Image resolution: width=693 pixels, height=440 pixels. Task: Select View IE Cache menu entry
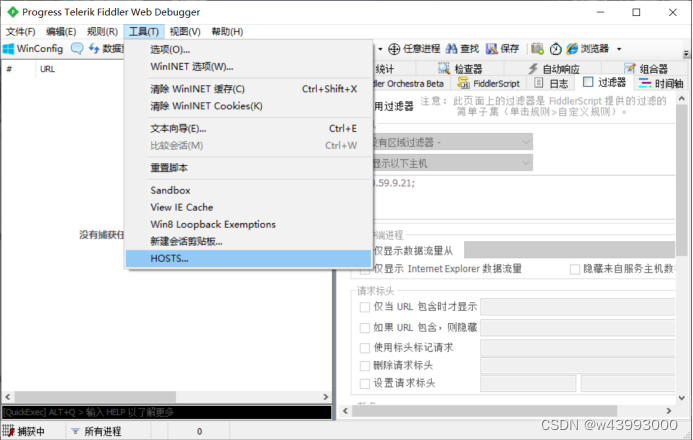248,207
